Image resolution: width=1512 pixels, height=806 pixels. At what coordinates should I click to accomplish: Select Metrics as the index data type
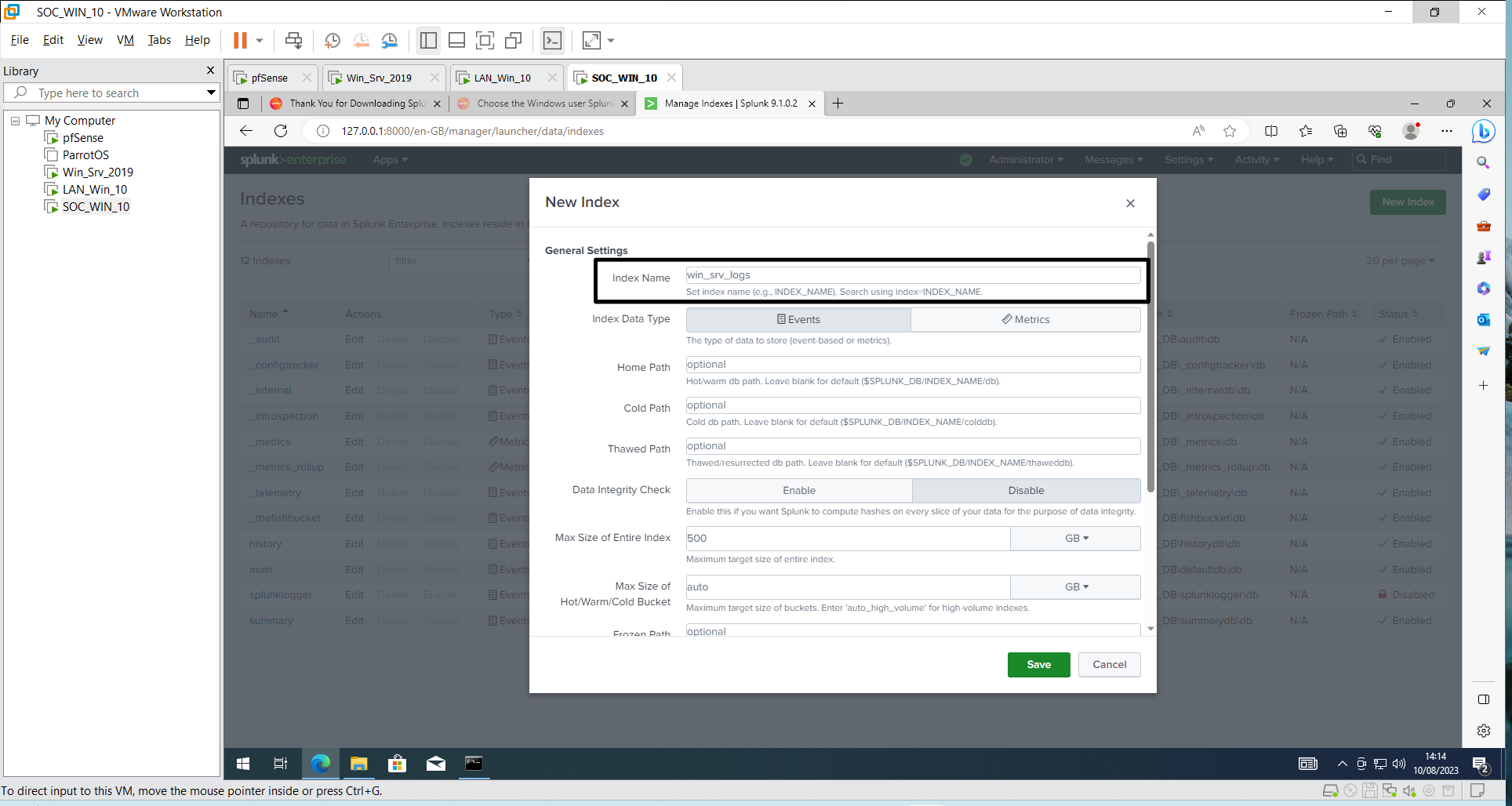1026,319
